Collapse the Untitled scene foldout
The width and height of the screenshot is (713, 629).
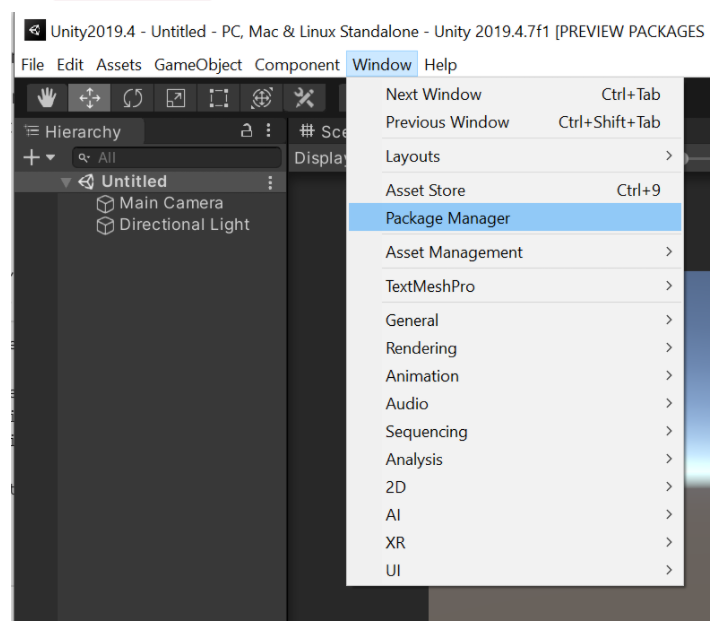pyautogui.click(x=66, y=183)
